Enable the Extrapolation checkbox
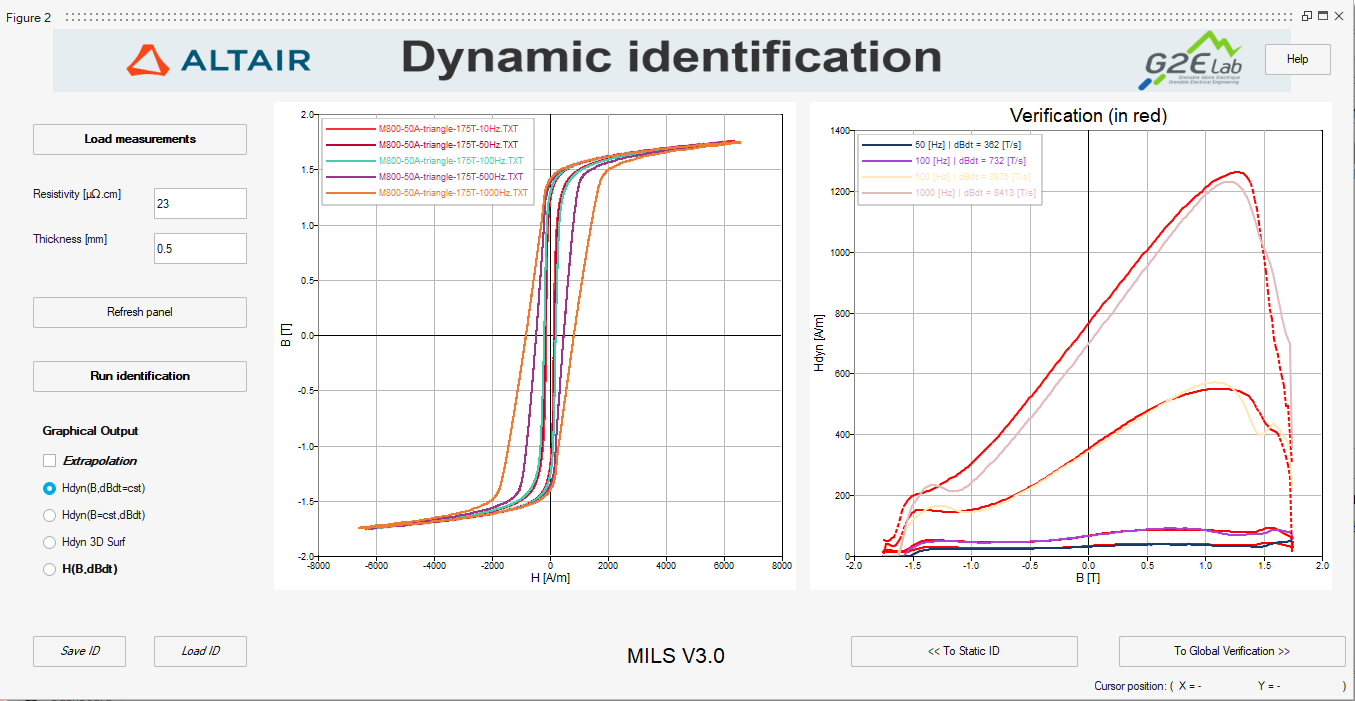 tap(50, 461)
